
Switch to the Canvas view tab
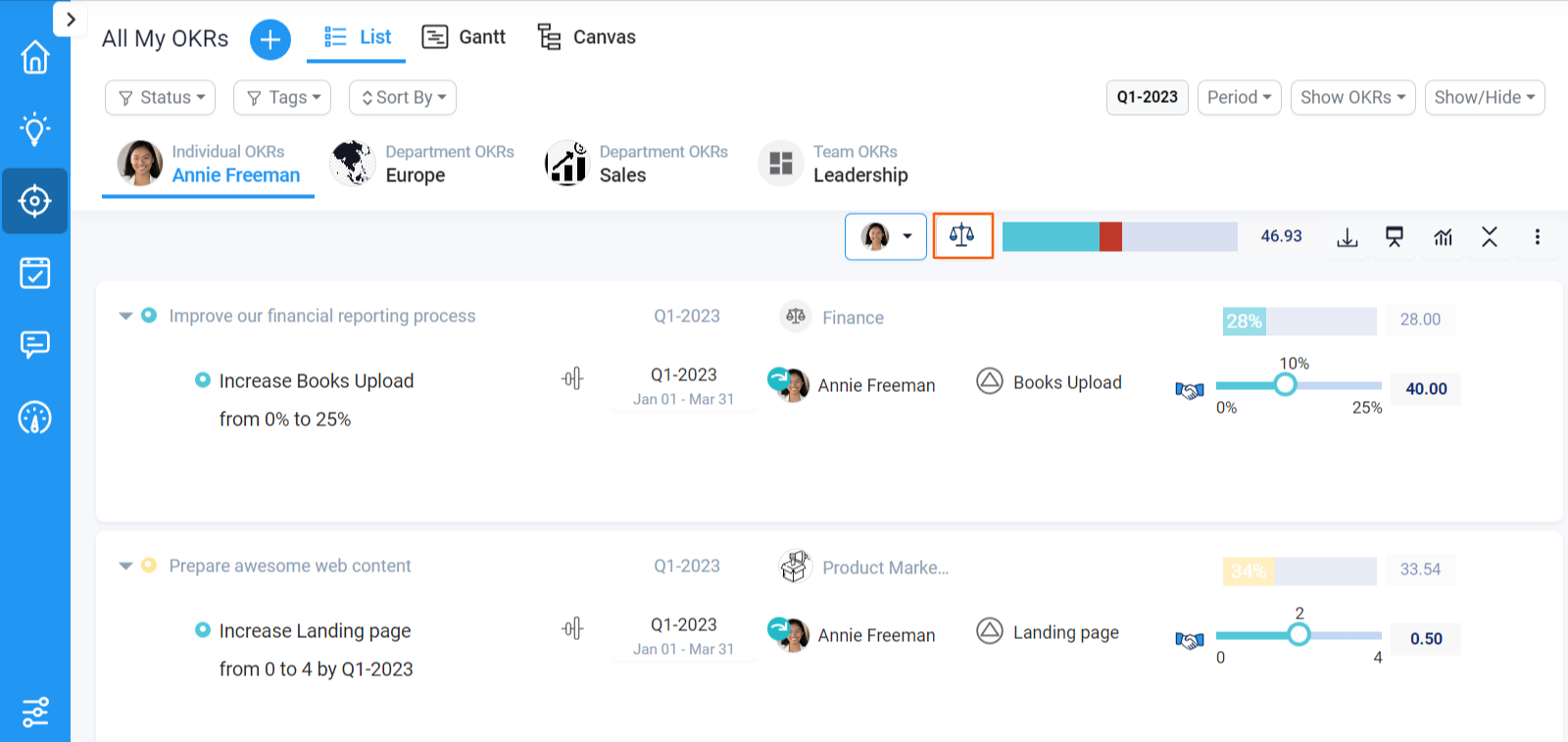586,37
